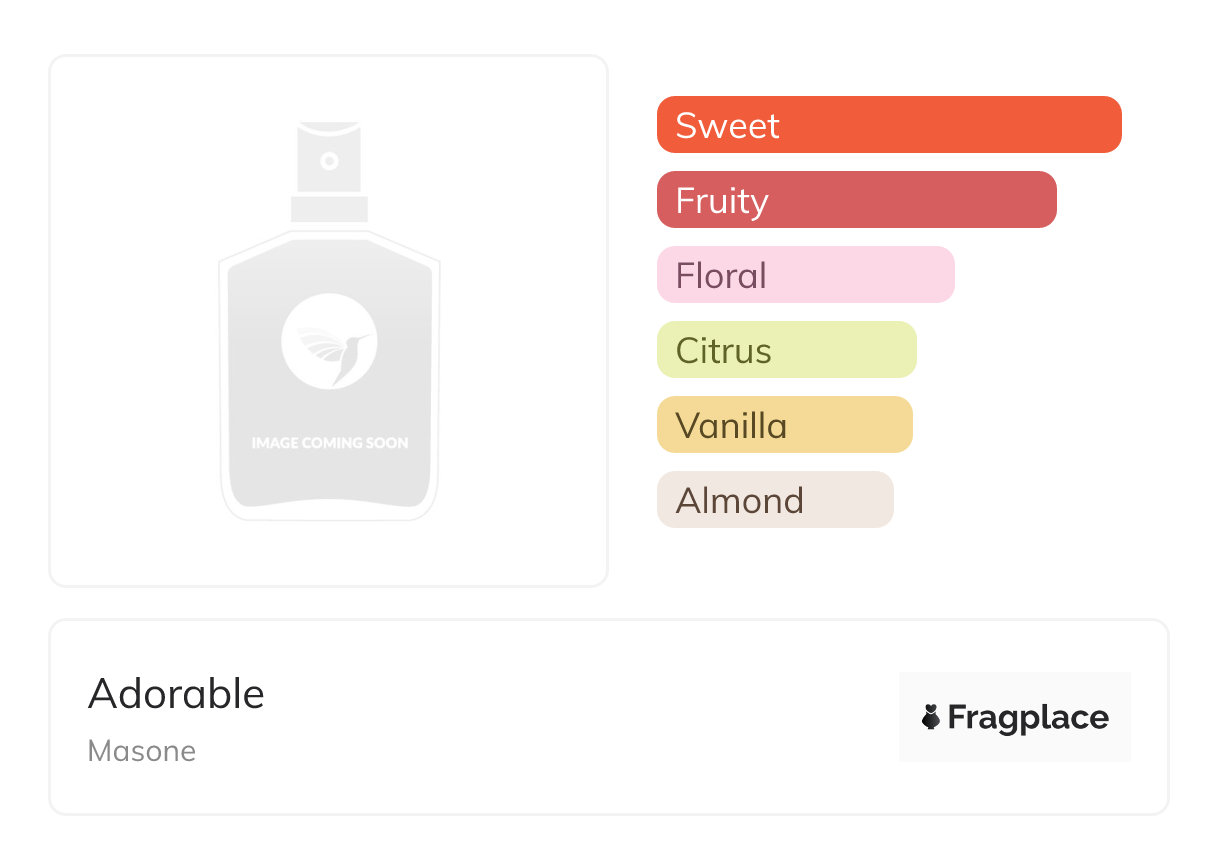
Task: Click the word Citrus in the green bar
Action: click(723, 351)
